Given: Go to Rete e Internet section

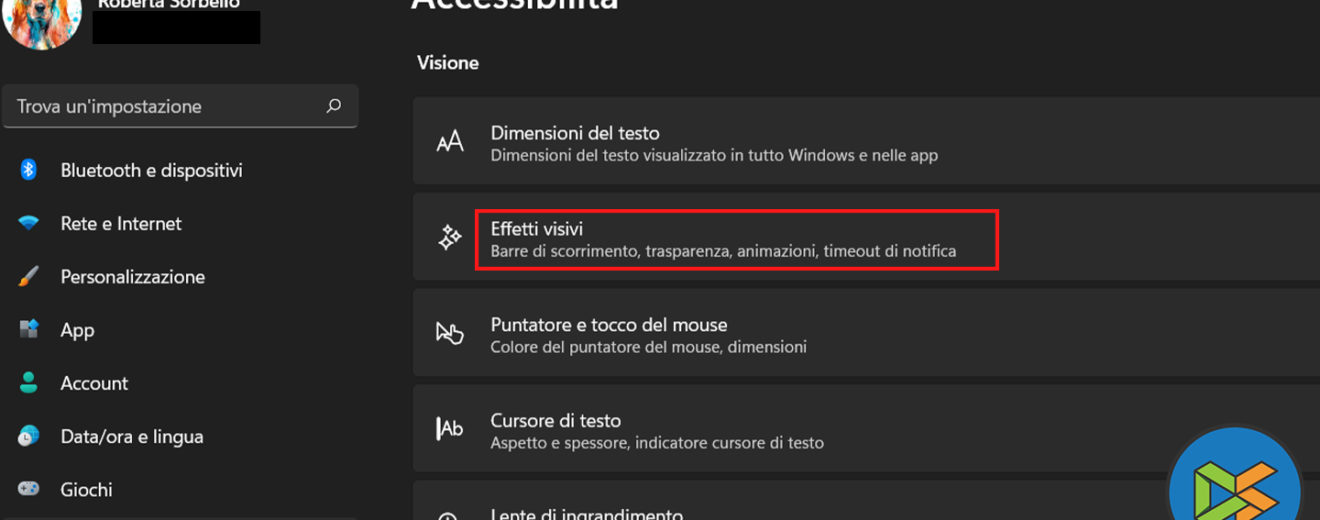Looking at the screenshot, I should 121,224.
